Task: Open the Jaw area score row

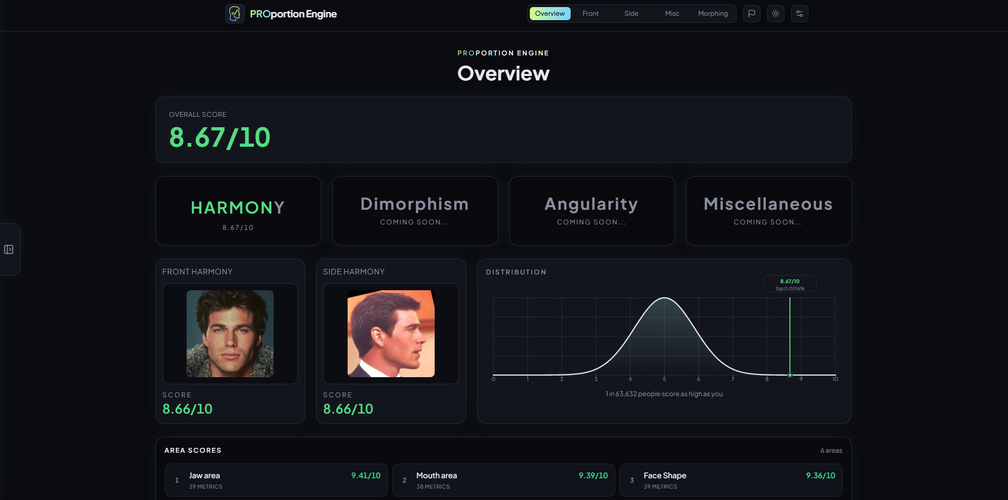Action: (276, 480)
